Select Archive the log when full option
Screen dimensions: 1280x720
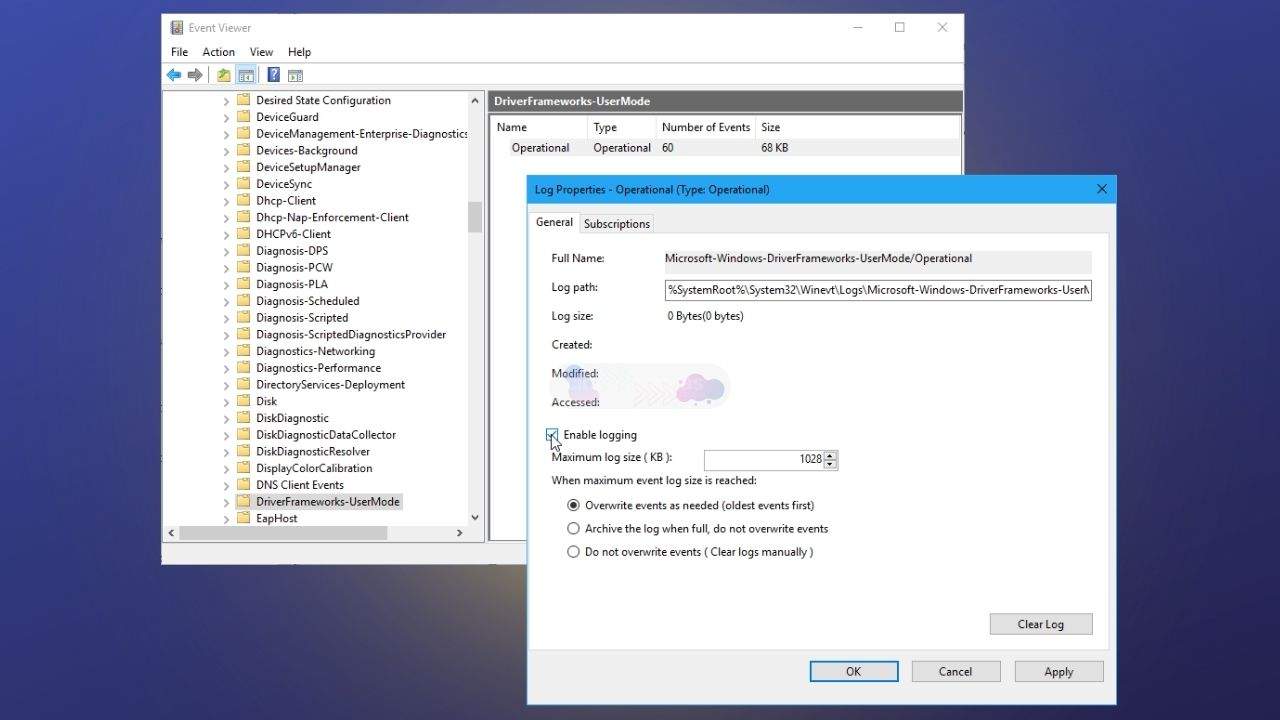pyautogui.click(x=573, y=528)
